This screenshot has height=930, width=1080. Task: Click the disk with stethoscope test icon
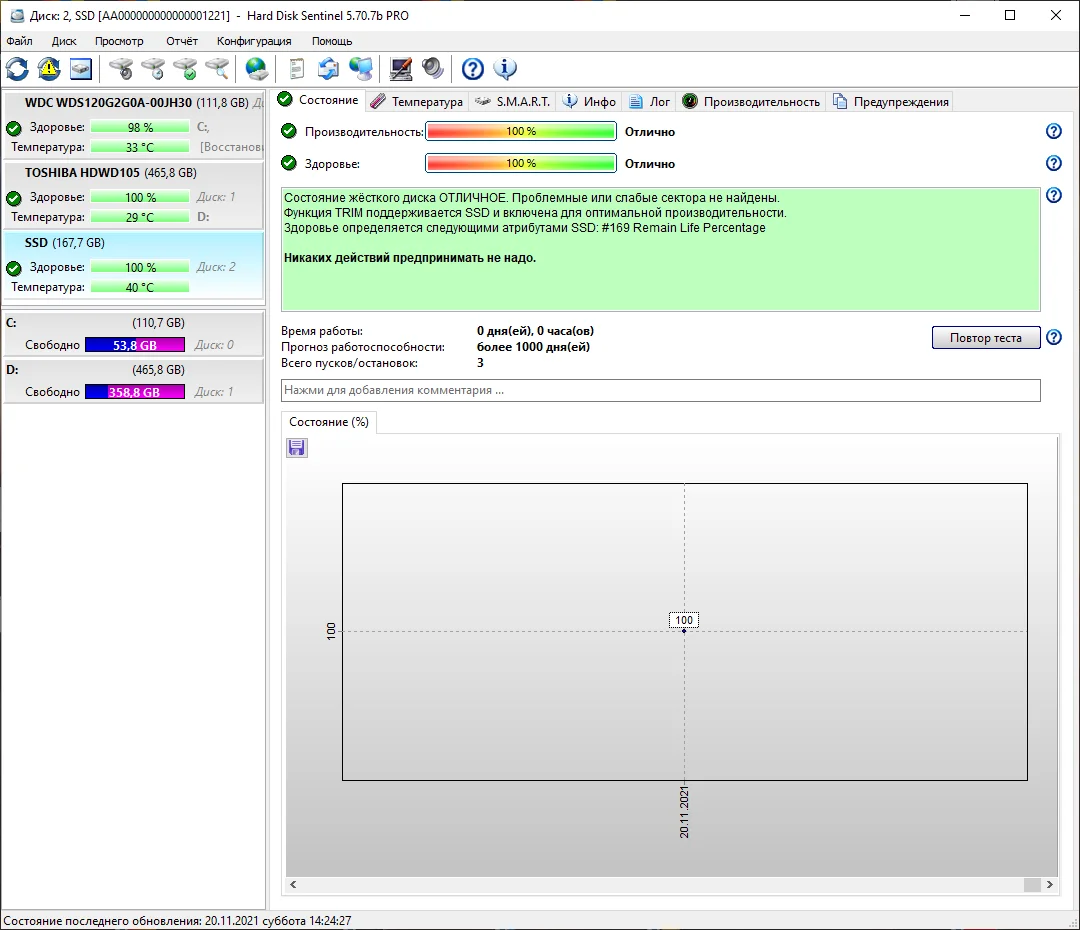click(121, 69)
